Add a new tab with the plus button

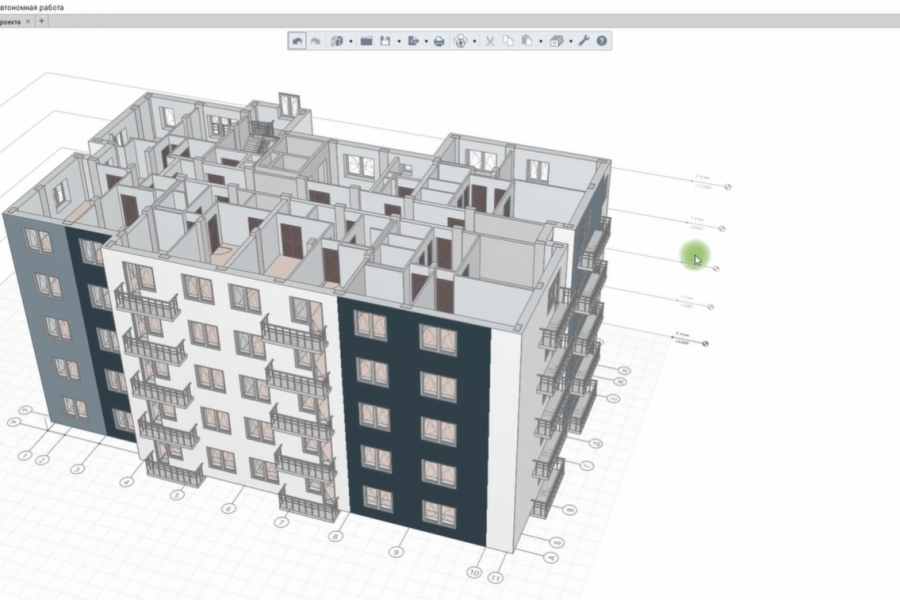(x=41, y=21)
